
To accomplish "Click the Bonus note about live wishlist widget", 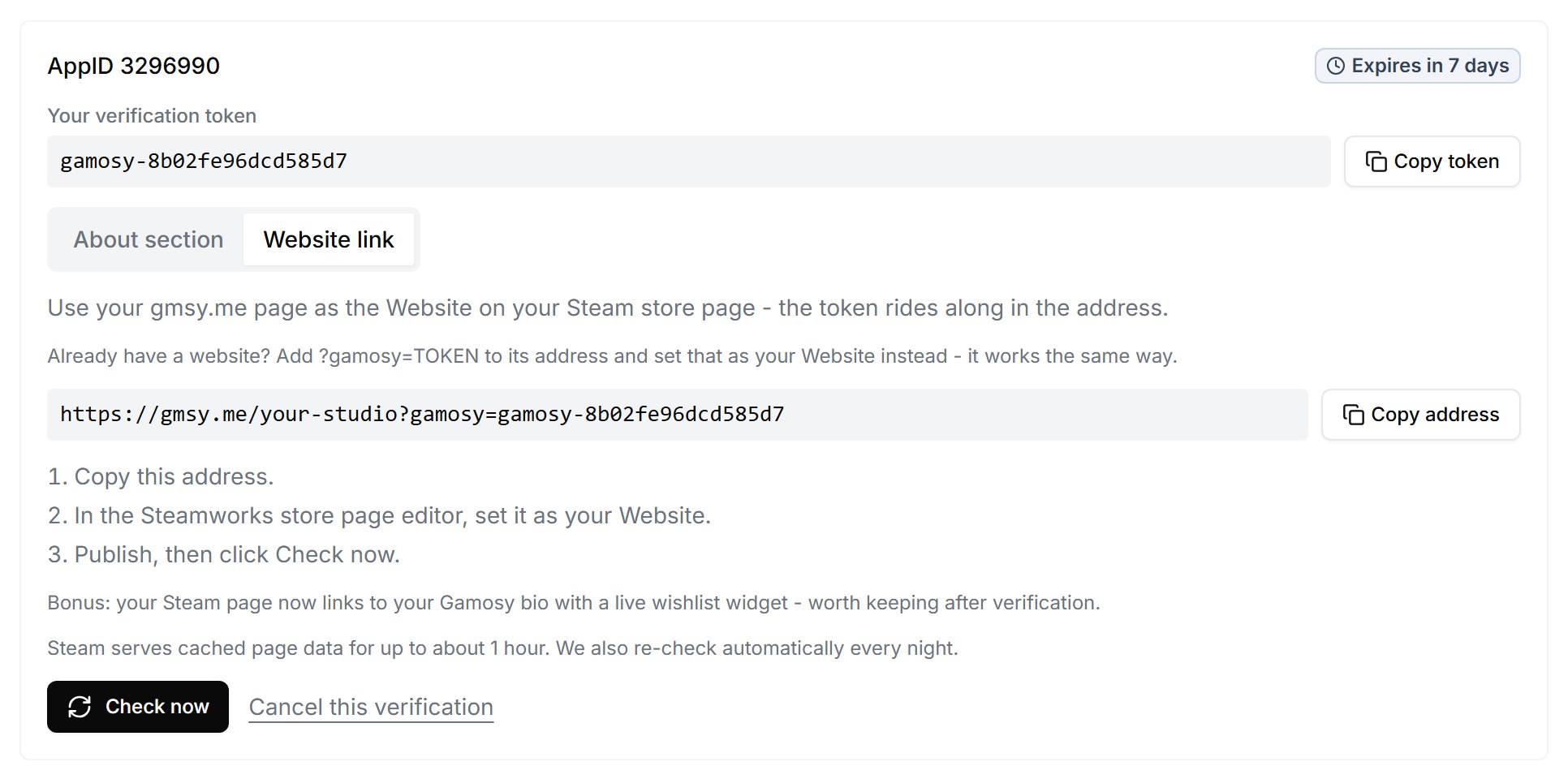I will (574, 603).
